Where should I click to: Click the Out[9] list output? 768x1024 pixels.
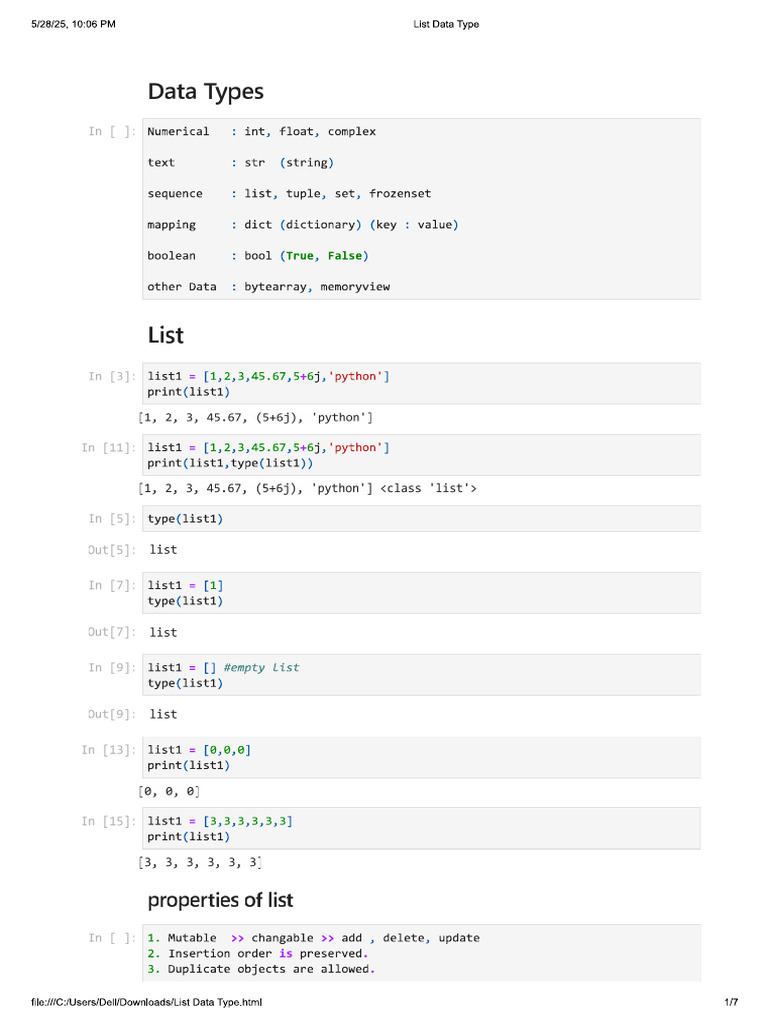click(x=163, y=714)
